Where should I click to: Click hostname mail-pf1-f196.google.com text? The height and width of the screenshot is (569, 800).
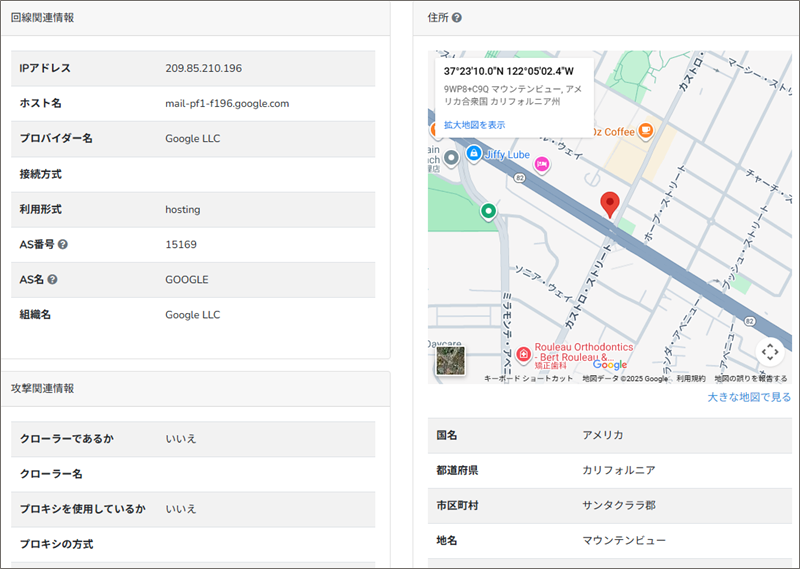click(x=227, y=103)
